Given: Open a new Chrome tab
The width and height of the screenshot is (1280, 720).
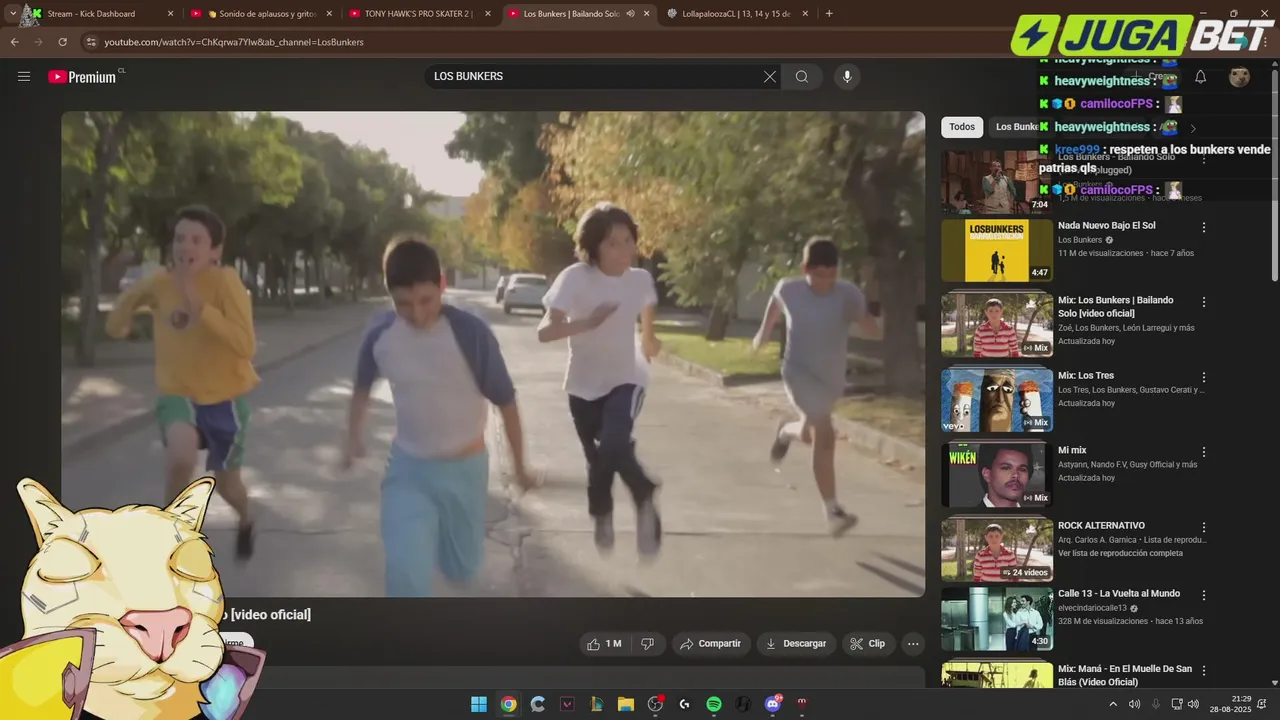Looking at the screenshot, I should [829, 14].
